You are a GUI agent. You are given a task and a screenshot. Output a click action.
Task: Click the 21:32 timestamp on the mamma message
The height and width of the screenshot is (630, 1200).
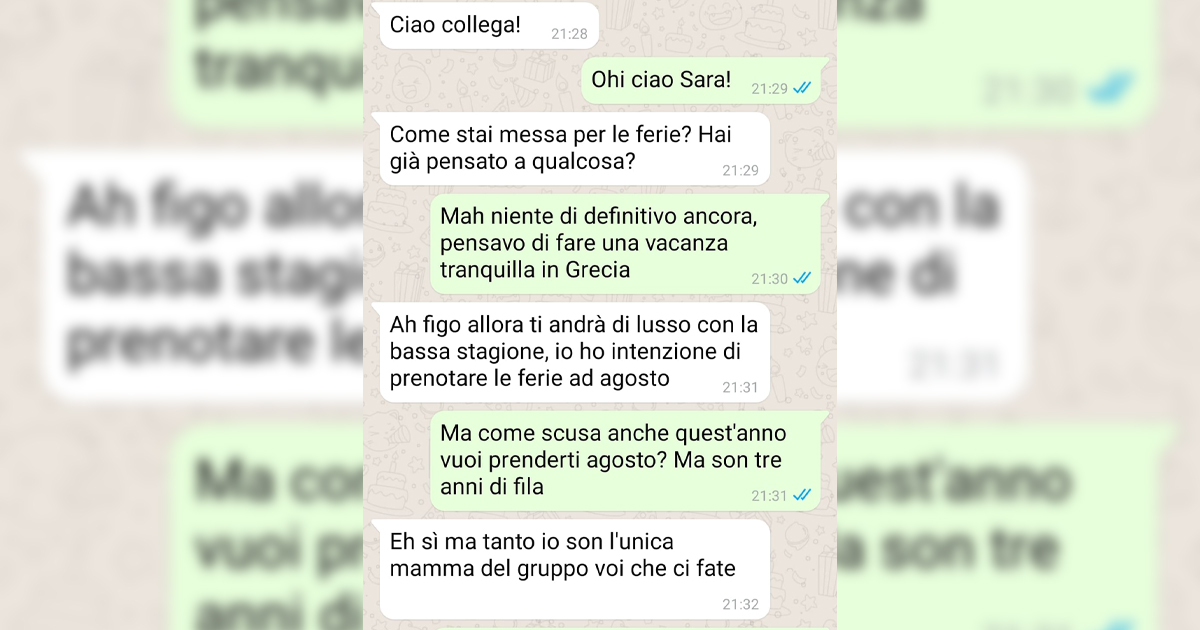(740, 604)
